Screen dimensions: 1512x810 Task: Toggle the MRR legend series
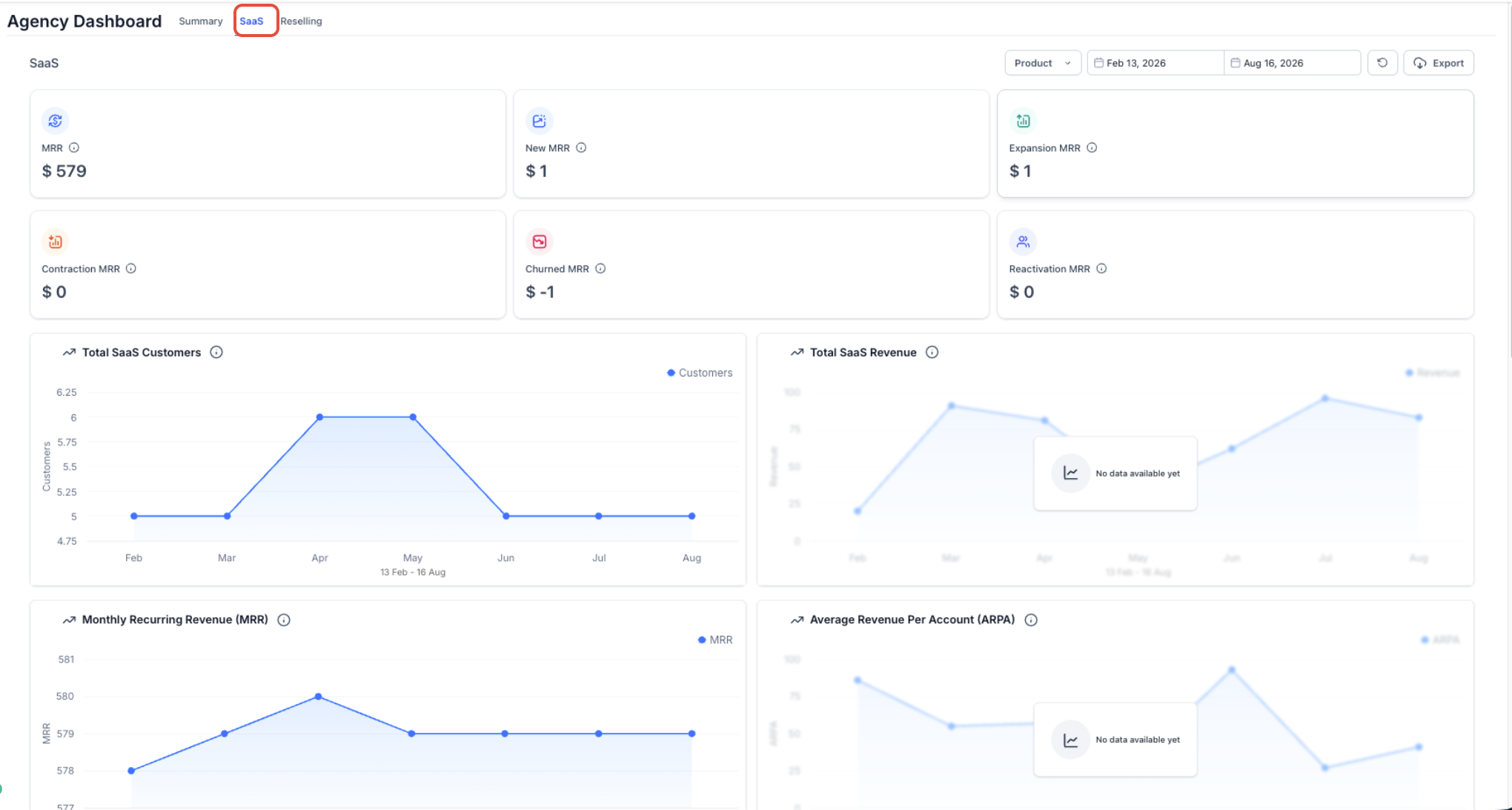tap(715, 640)
